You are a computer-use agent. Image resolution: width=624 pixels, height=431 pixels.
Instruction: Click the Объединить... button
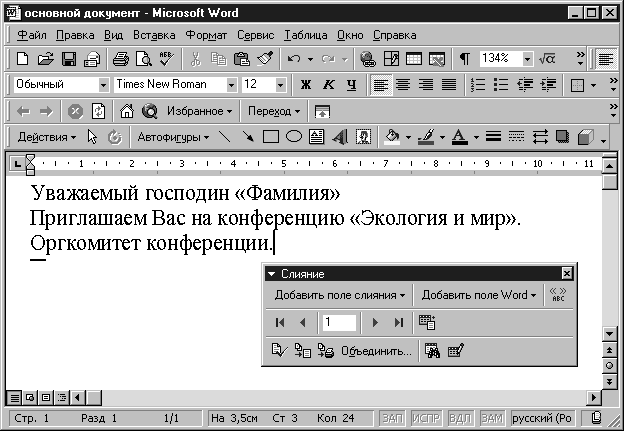(x=375, y=350)
